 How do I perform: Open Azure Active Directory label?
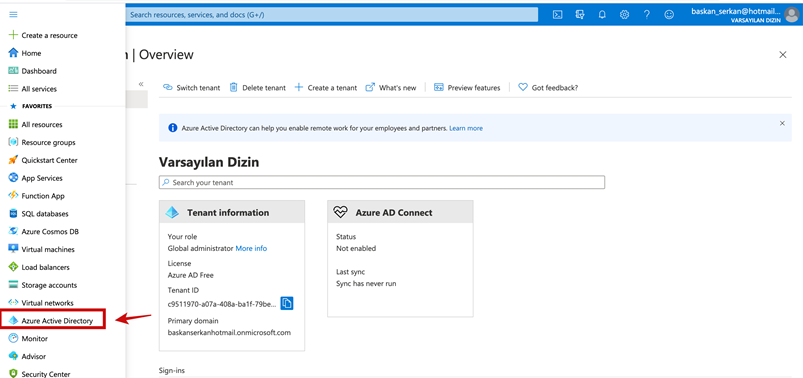57,321
